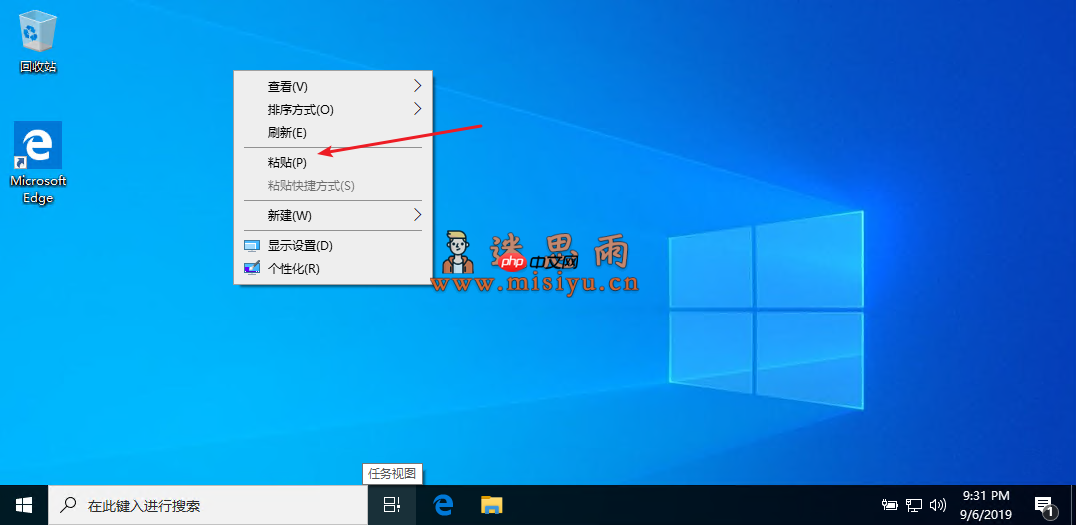1076x525 pixels.
Task: Click the 个性化(R) menu icon
Action: tap(252, 268)
